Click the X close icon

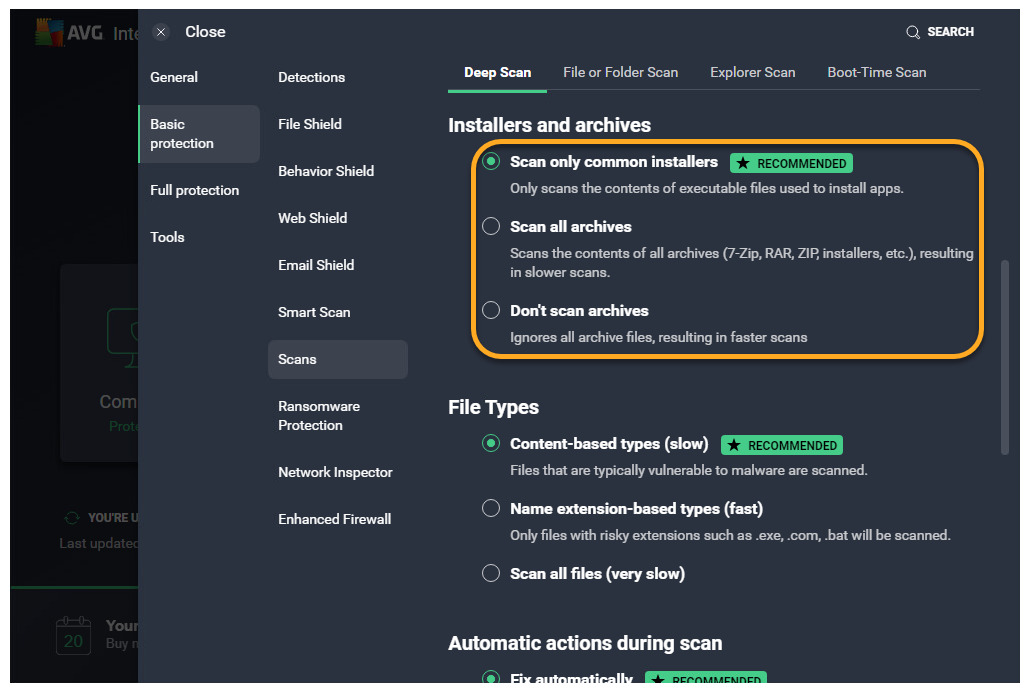[x=161, y=32]
